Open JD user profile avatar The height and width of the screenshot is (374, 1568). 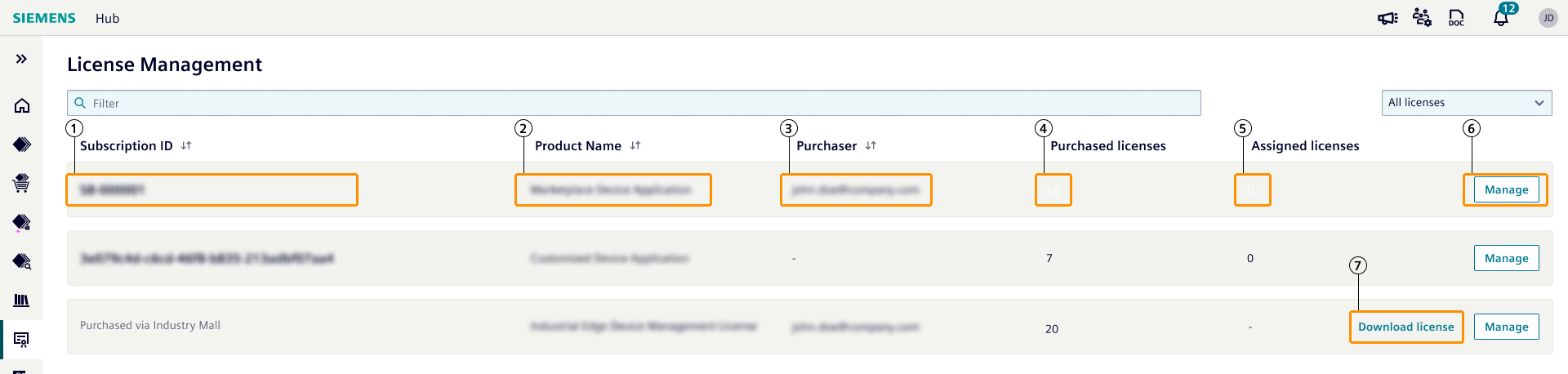[1548, 18]
